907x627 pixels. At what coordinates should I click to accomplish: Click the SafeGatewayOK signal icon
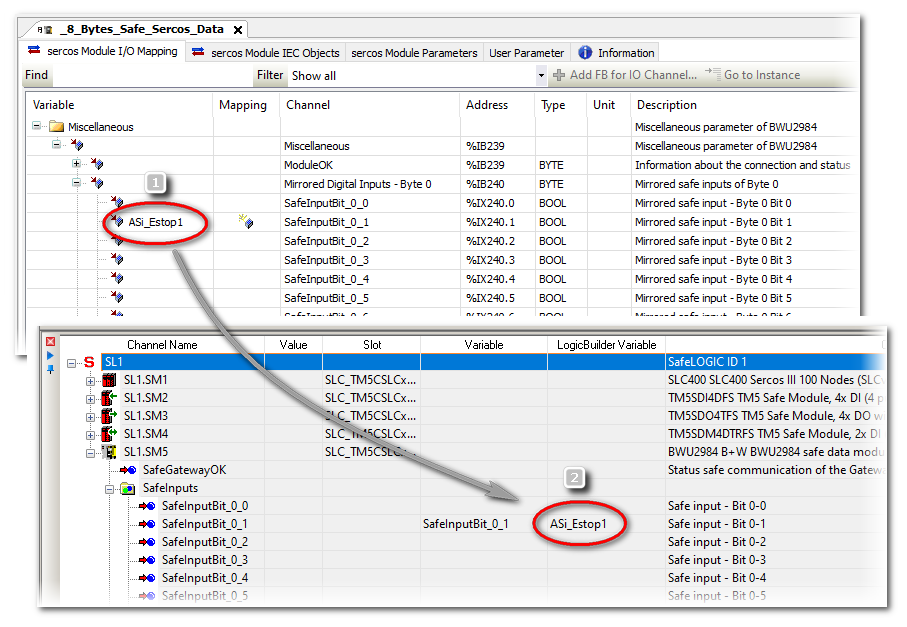tap(127, 470)
